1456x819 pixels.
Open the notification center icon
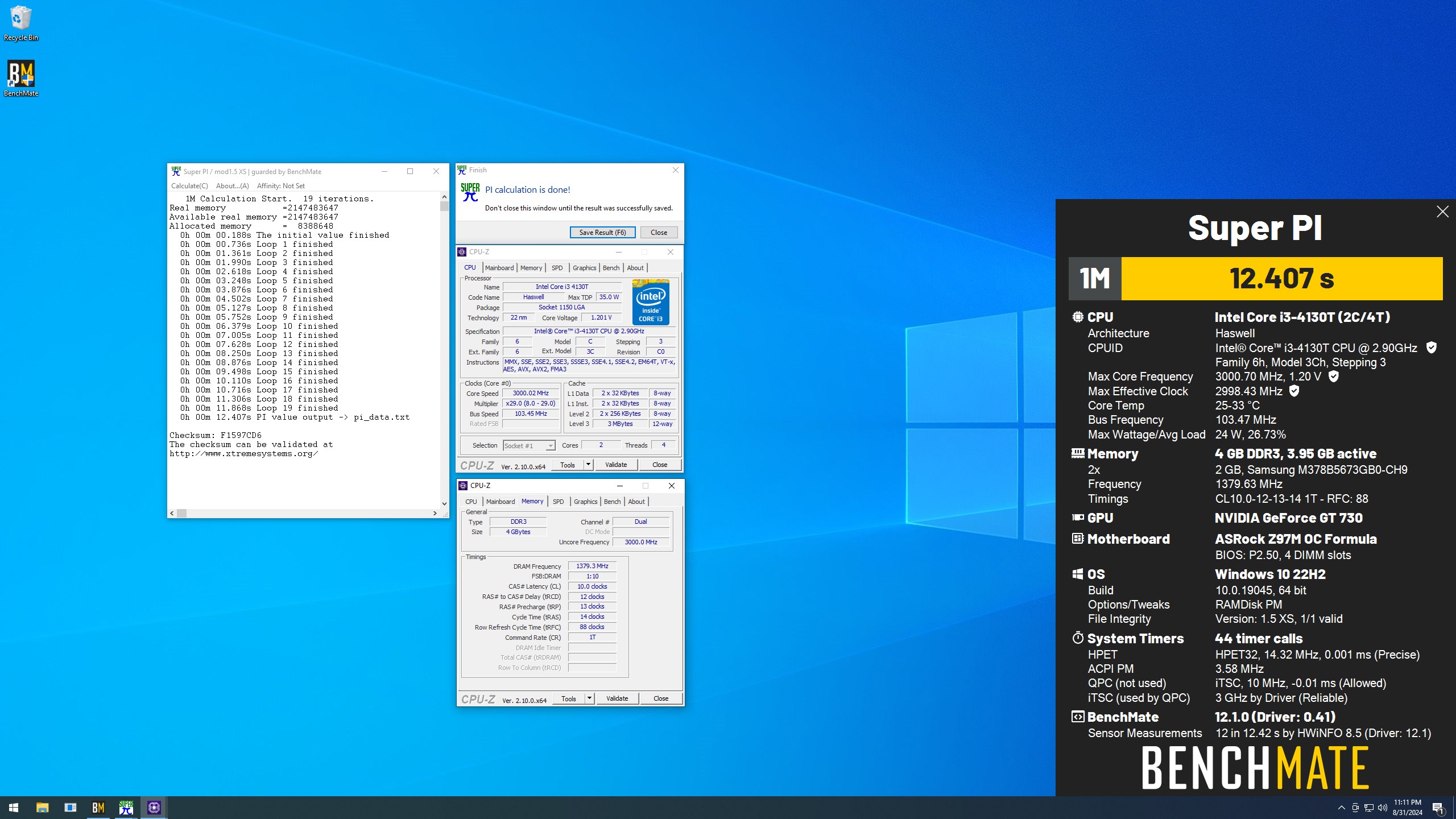(x=1438, y=808)
